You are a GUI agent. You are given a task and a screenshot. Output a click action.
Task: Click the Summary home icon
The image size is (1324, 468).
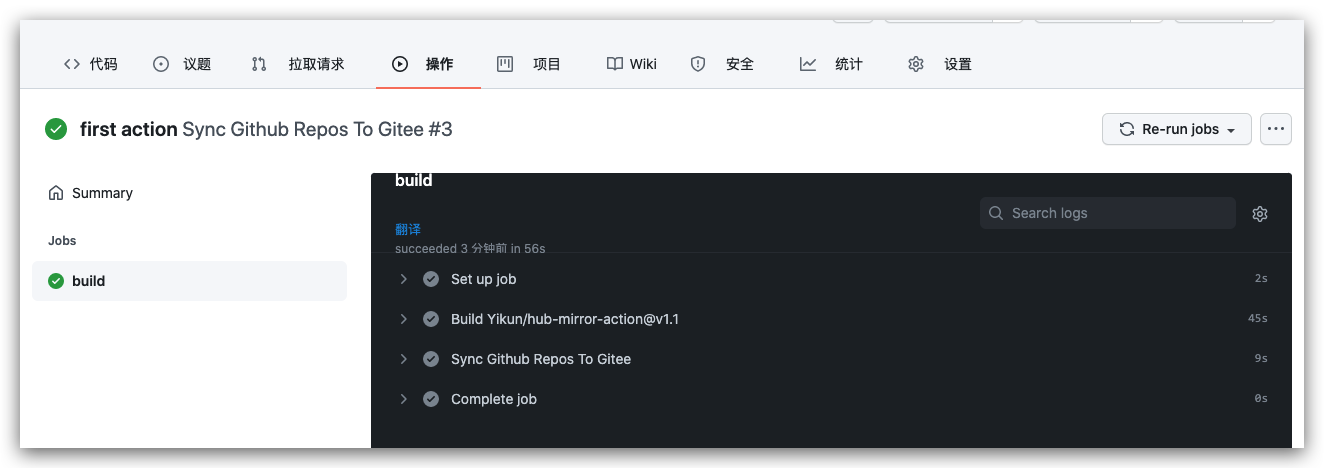56,193
